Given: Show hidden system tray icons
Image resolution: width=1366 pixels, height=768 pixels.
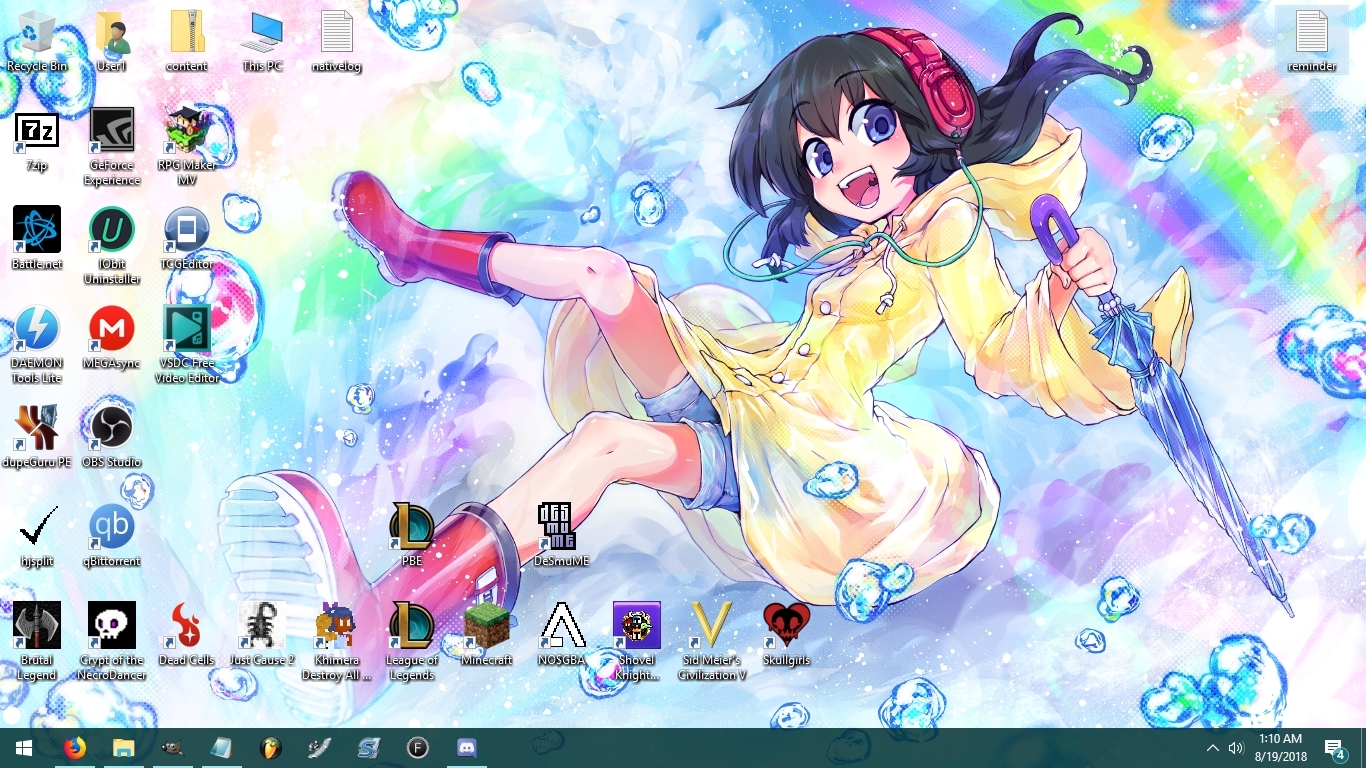Looking at the screenshot, I should [x=1212, y=748].
